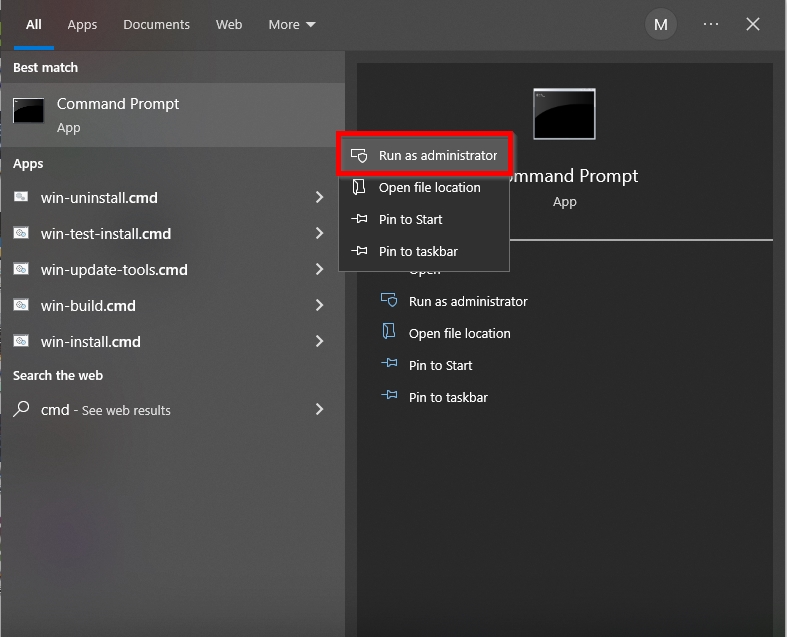Click the magnifier icon beside cmd web results
Viewport: 787px width, 637px height.
[21, 409]
